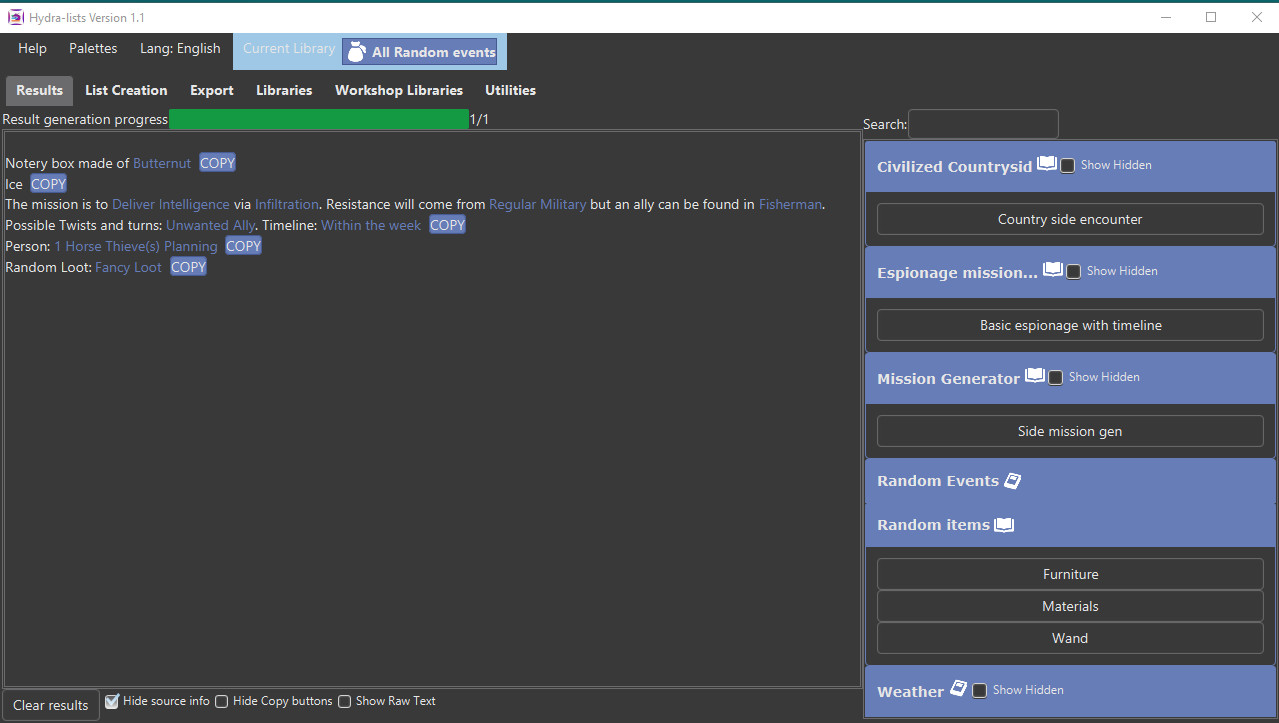Click the Mission Generator book icon

(x=1037, y=374)
